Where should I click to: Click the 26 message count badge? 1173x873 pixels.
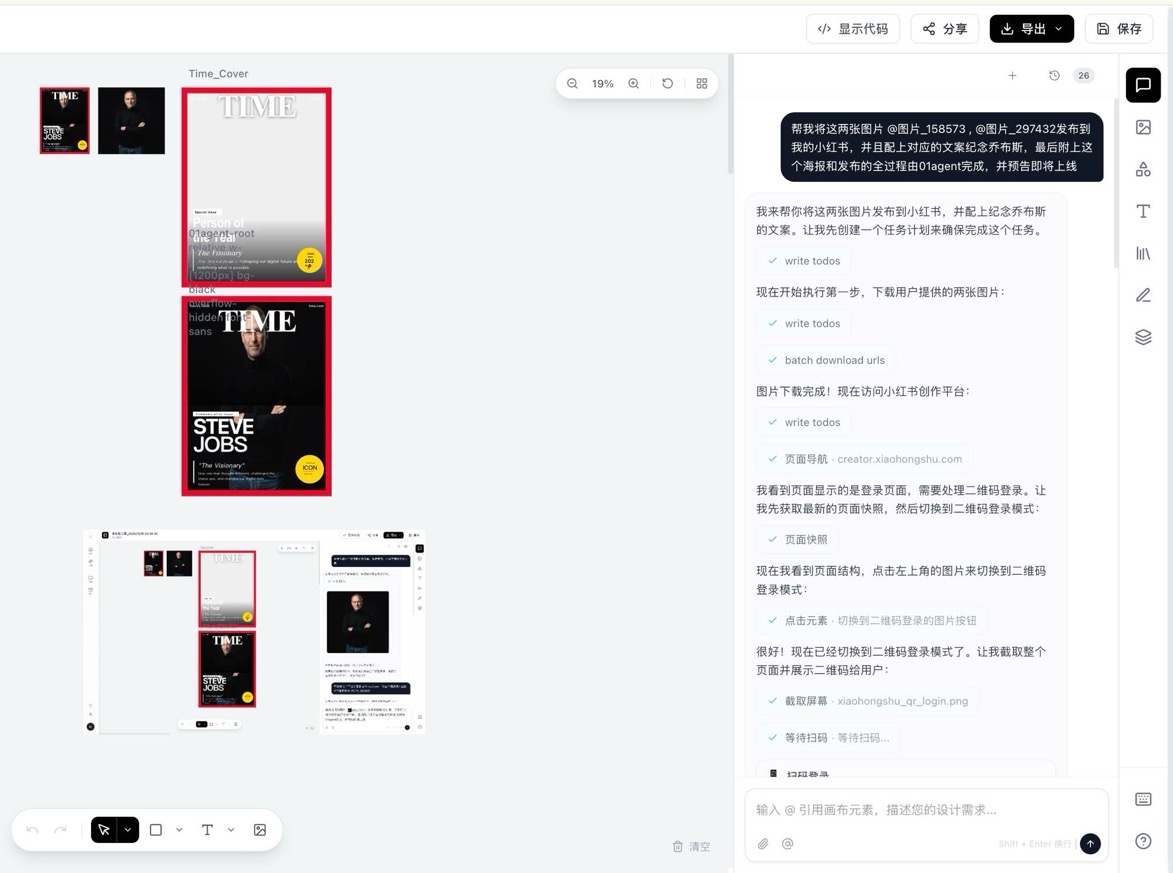click(x=1083, y=76)
